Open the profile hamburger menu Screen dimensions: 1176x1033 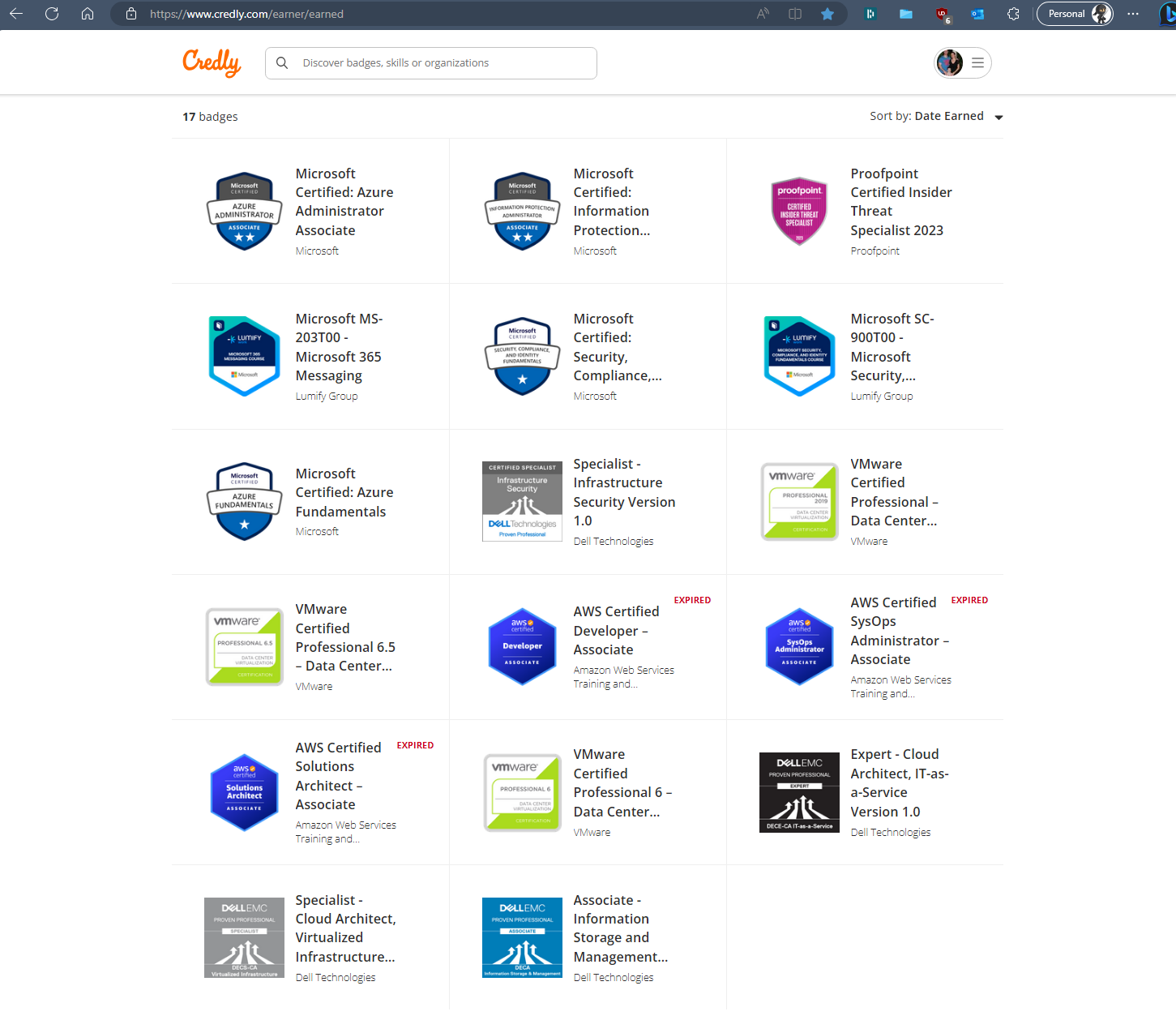coord(977,62)
